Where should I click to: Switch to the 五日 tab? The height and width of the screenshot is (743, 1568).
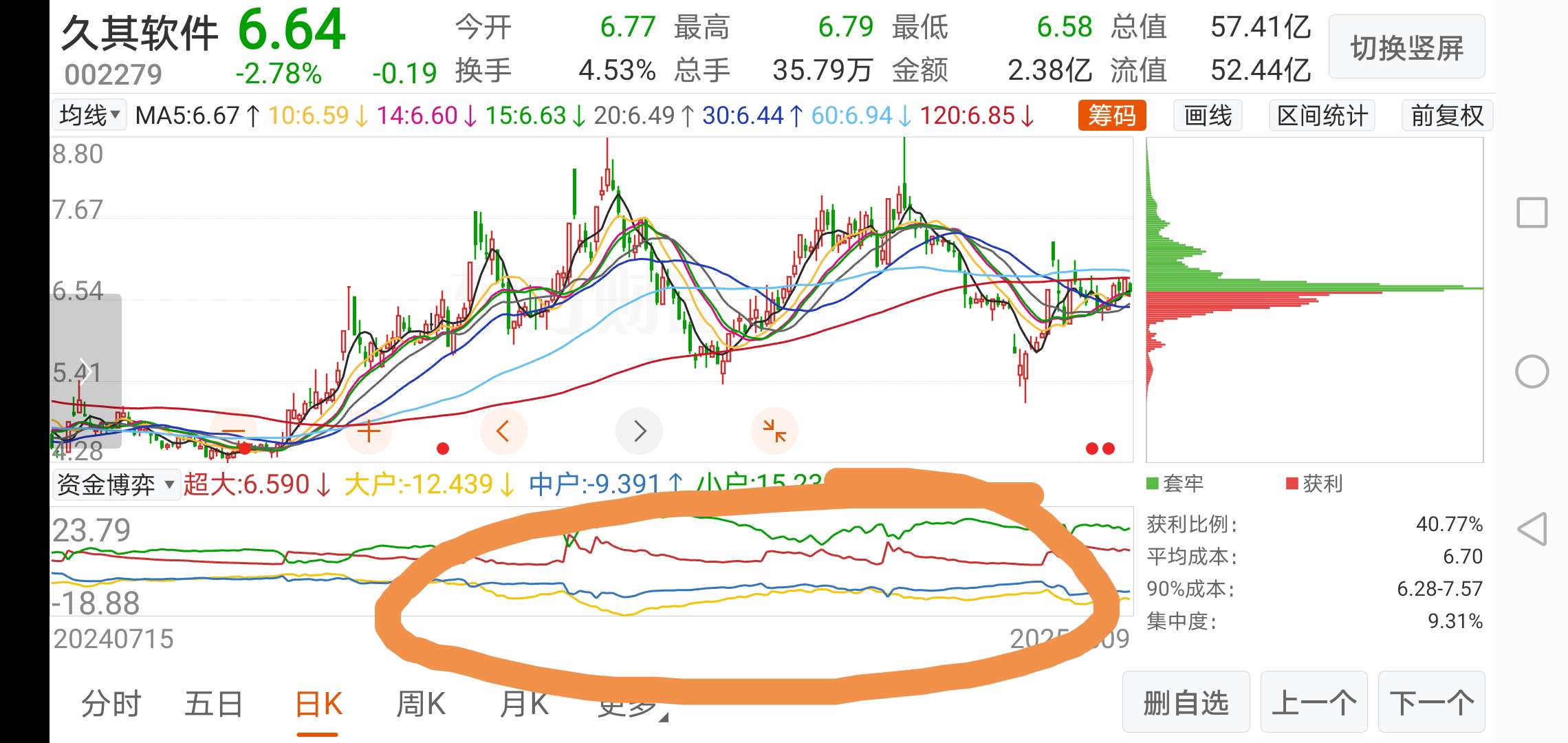click(x=214, y=704)
